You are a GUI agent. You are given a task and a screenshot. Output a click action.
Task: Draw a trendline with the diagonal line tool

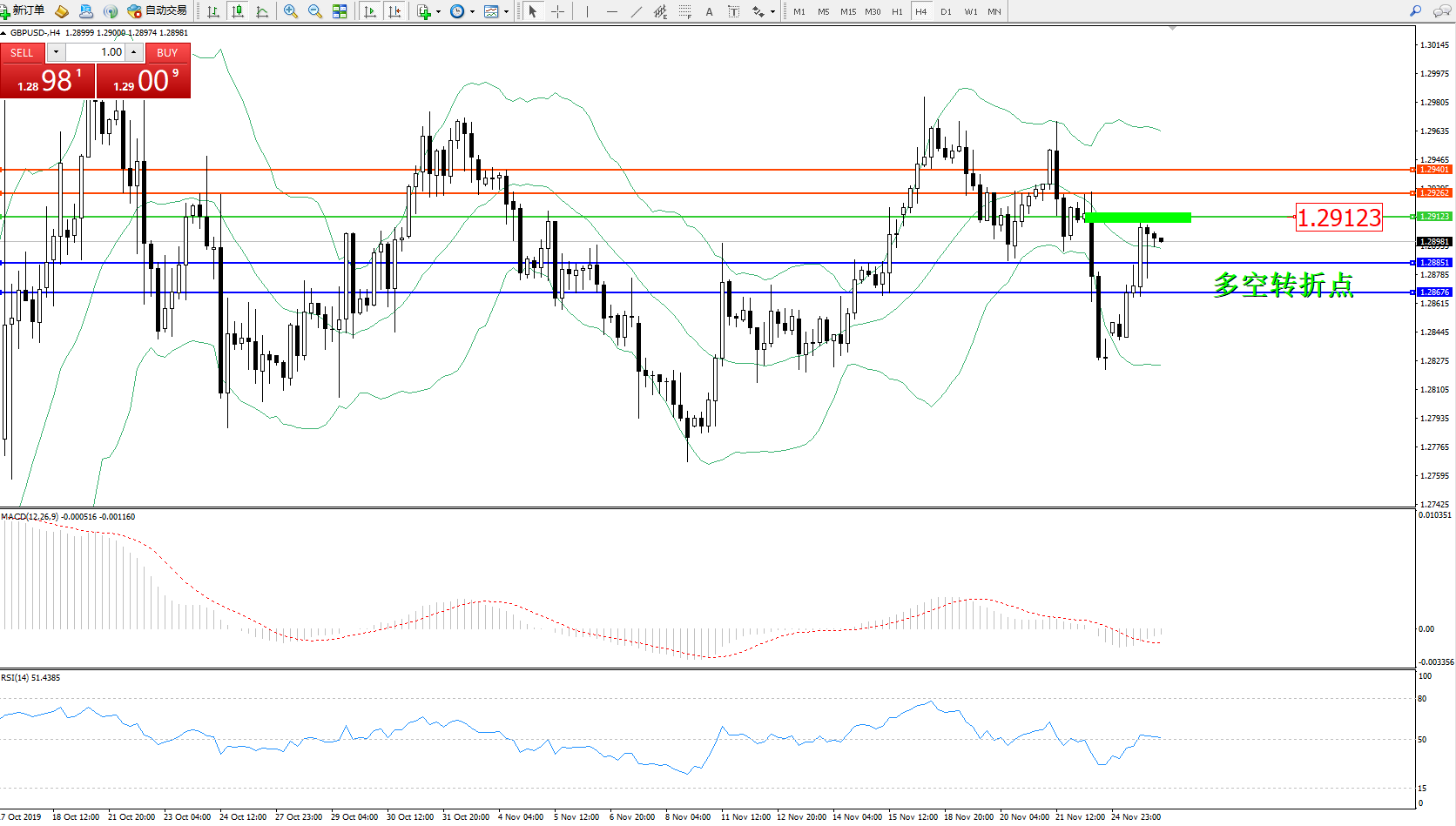637,11
